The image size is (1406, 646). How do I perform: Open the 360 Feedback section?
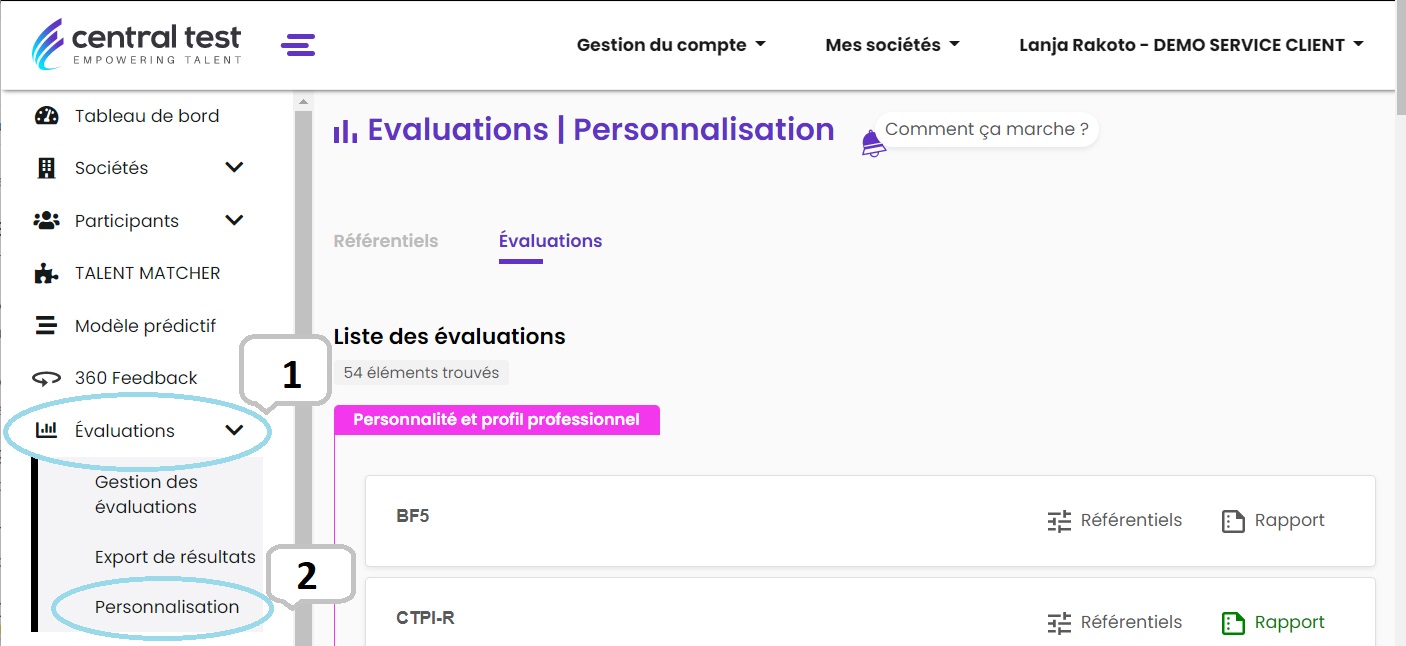pyautogui.click(x=136, y=378)
